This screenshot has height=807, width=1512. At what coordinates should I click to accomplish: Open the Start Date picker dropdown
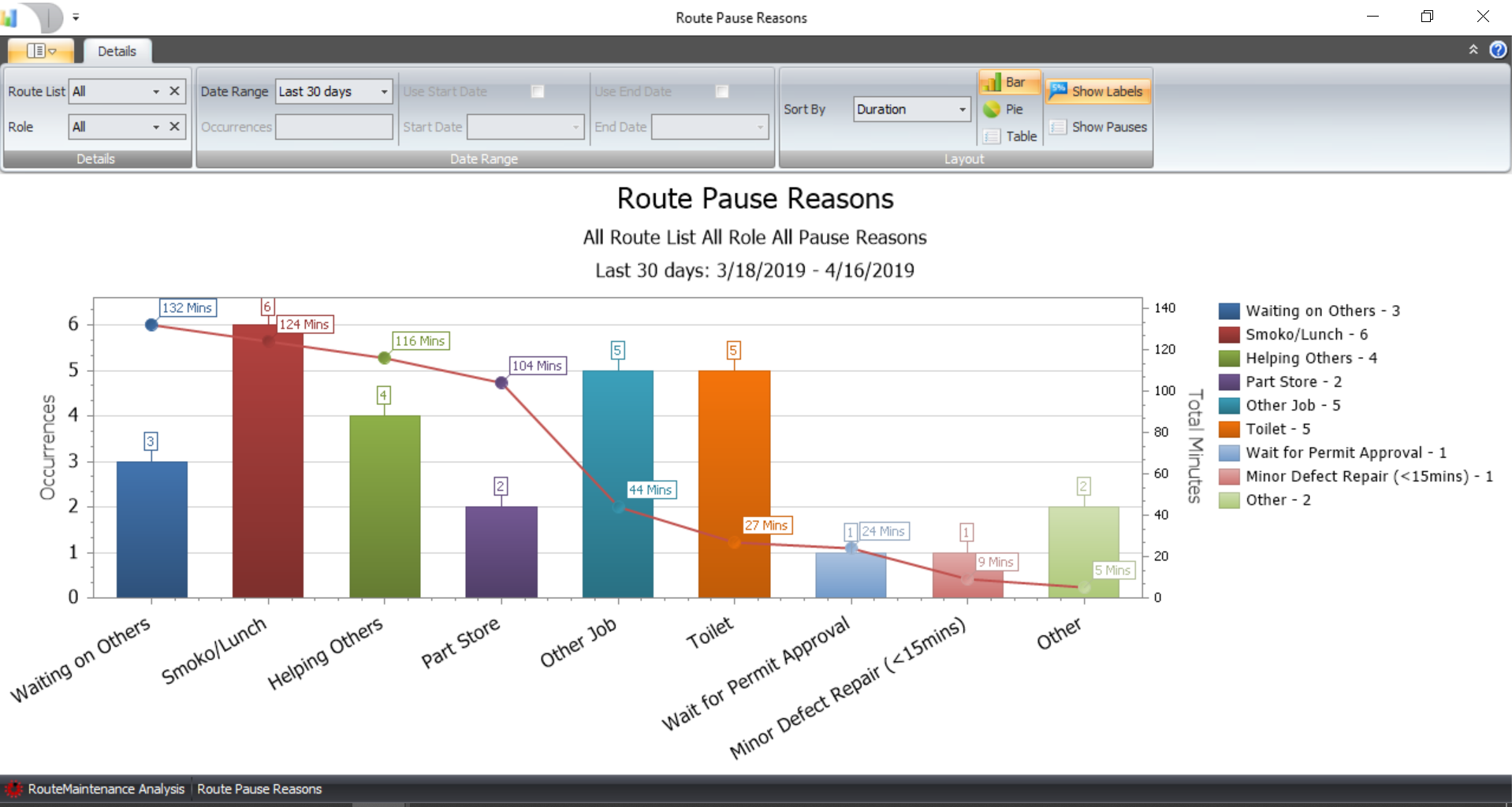click(x=575, y=127)
